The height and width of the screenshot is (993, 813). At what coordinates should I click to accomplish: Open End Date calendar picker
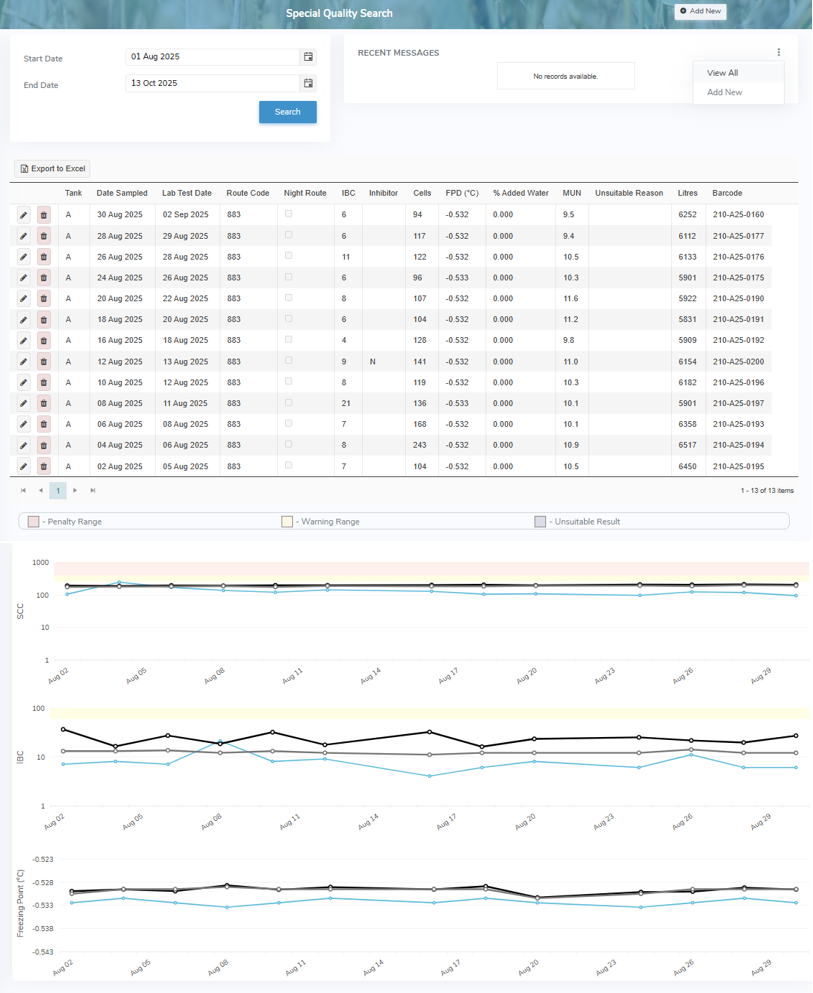point(308,84)
